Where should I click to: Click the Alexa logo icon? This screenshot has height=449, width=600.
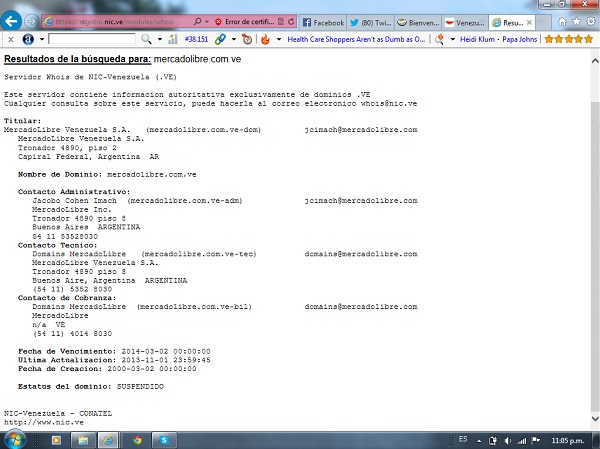point(28,39)
